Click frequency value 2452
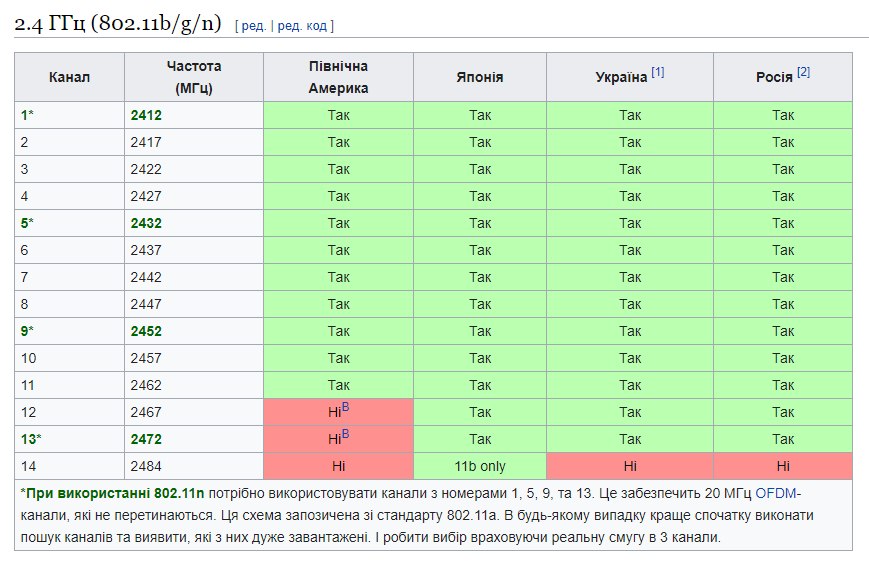Image resolution: width=869 pixels, height=563 pixels. click(146, 331)
